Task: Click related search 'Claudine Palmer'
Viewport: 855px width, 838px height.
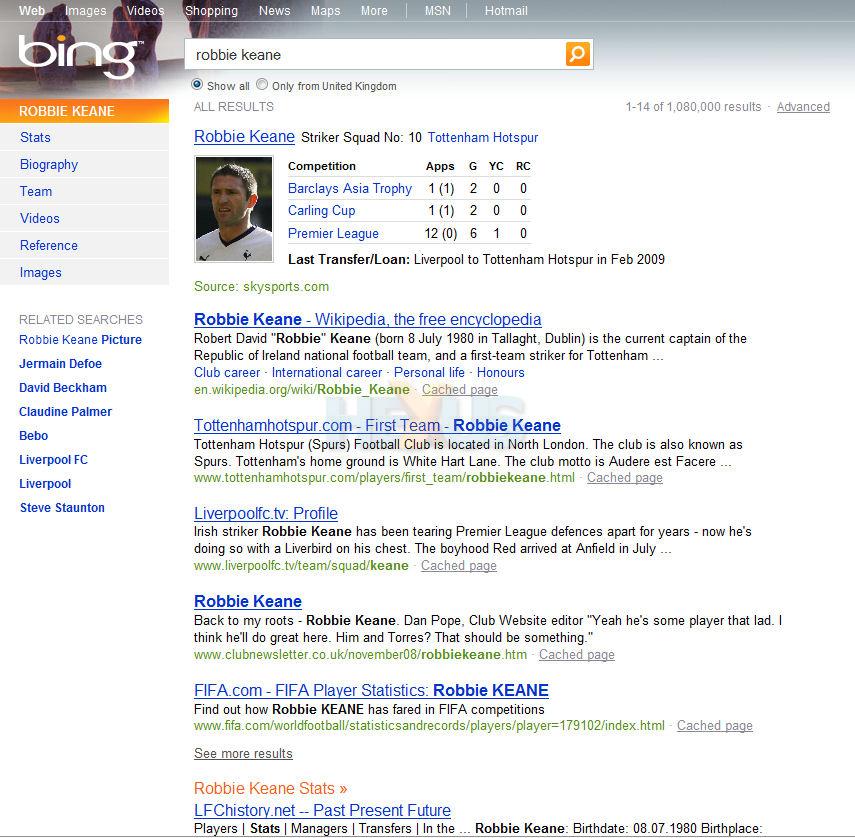Action: (65, 412)
